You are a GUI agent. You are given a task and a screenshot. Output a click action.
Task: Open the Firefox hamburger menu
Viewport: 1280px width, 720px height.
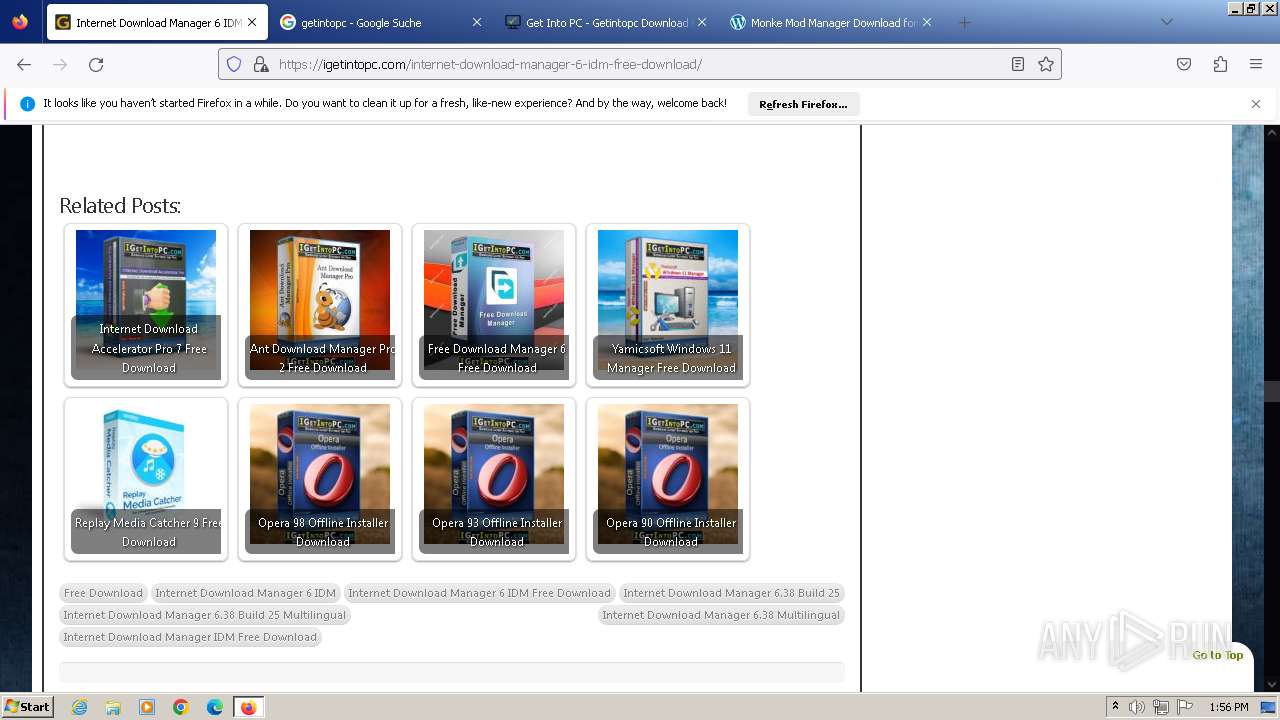point(1256,64)
